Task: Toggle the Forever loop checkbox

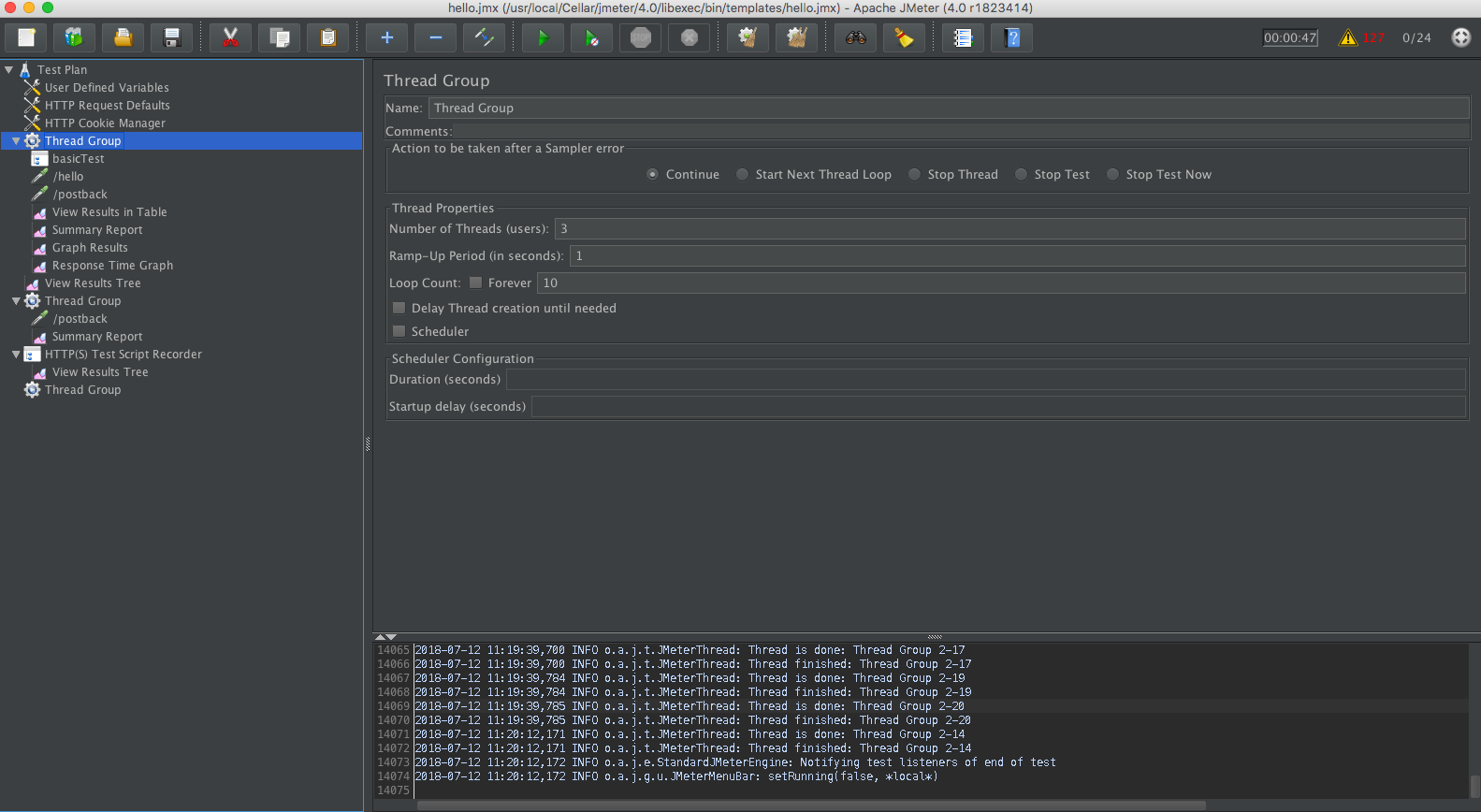Action: (x=475, y=283)
